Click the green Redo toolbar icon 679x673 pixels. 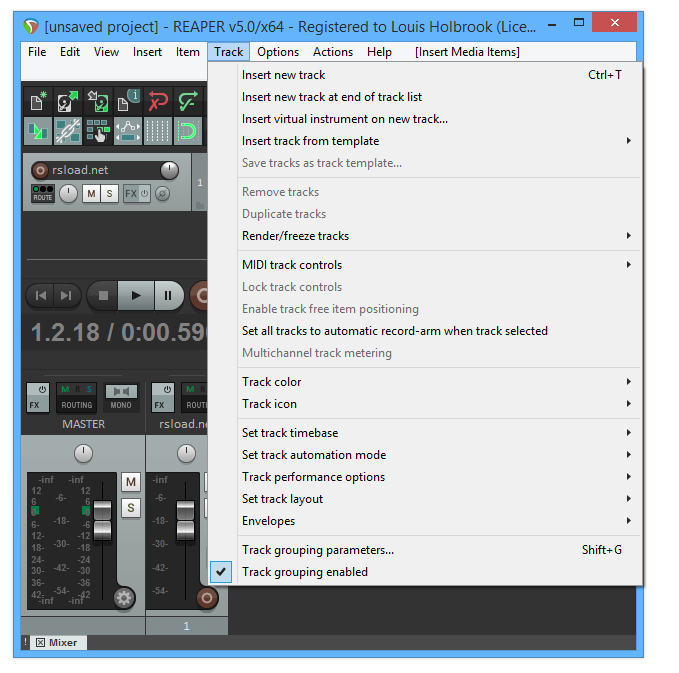(188, 100)
